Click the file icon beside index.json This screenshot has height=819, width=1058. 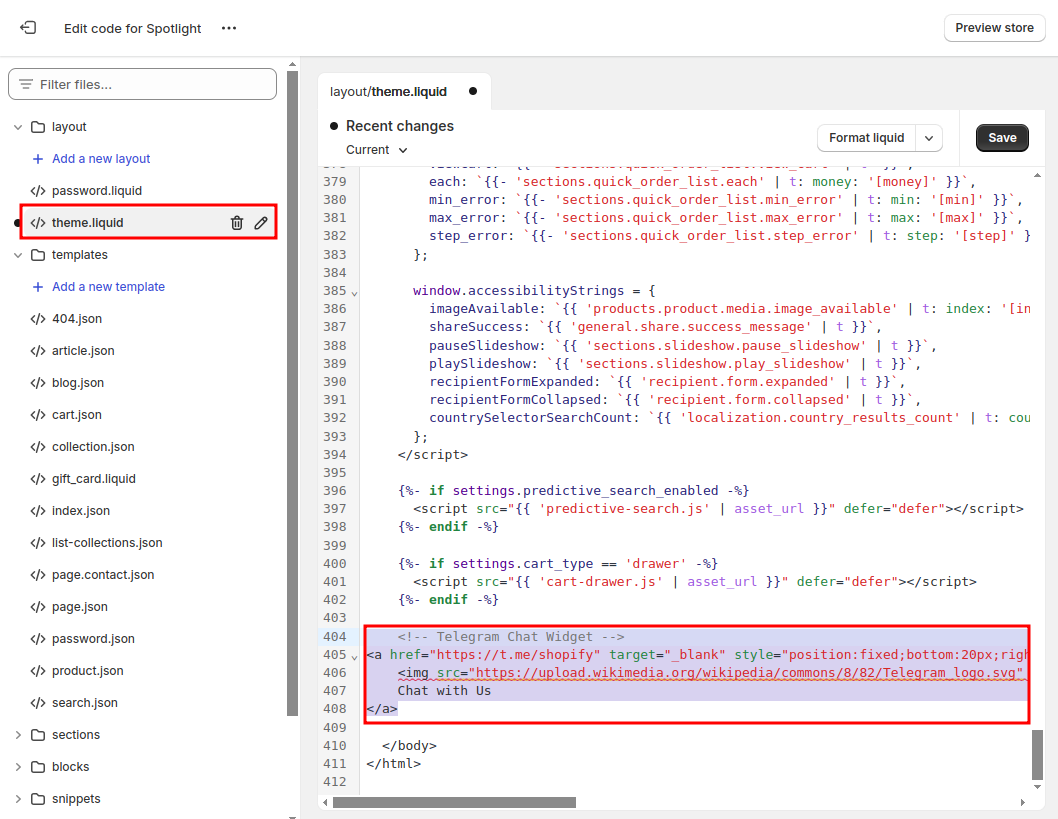pyautogui.click(x=38, y=511)
